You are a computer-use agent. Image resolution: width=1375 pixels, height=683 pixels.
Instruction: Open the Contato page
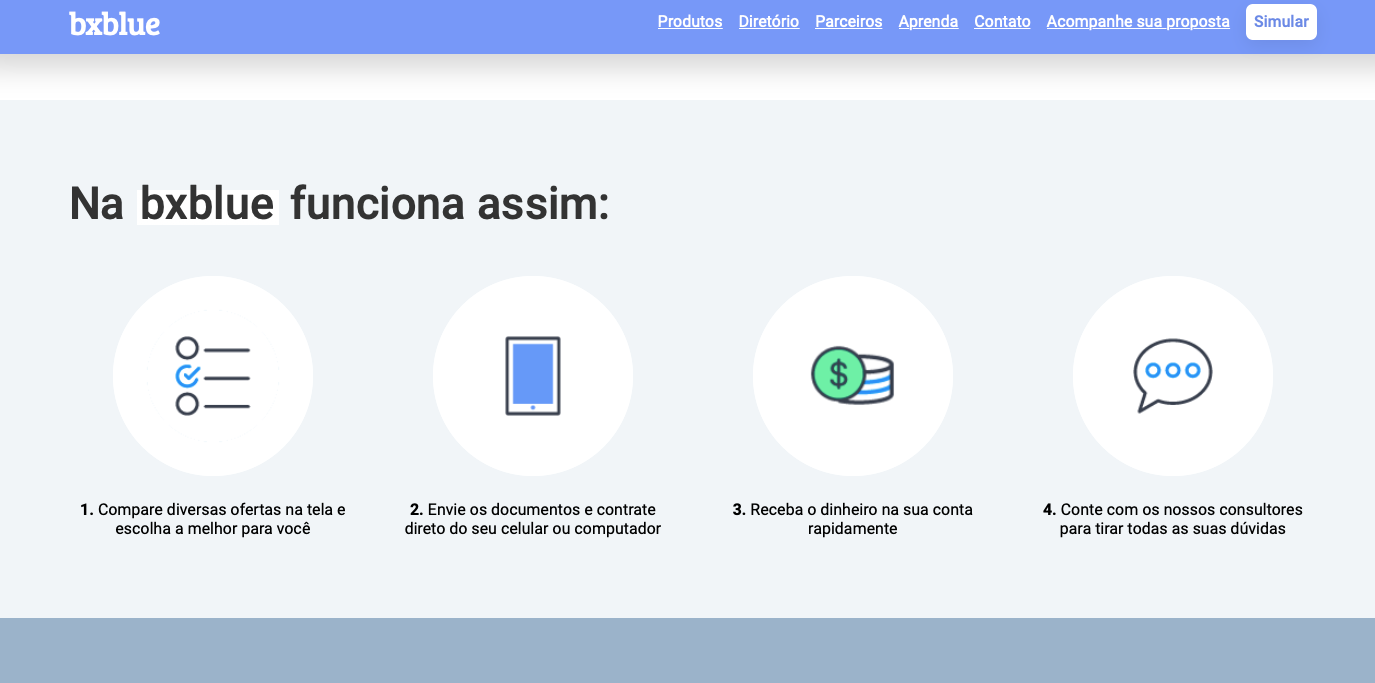1002,22
